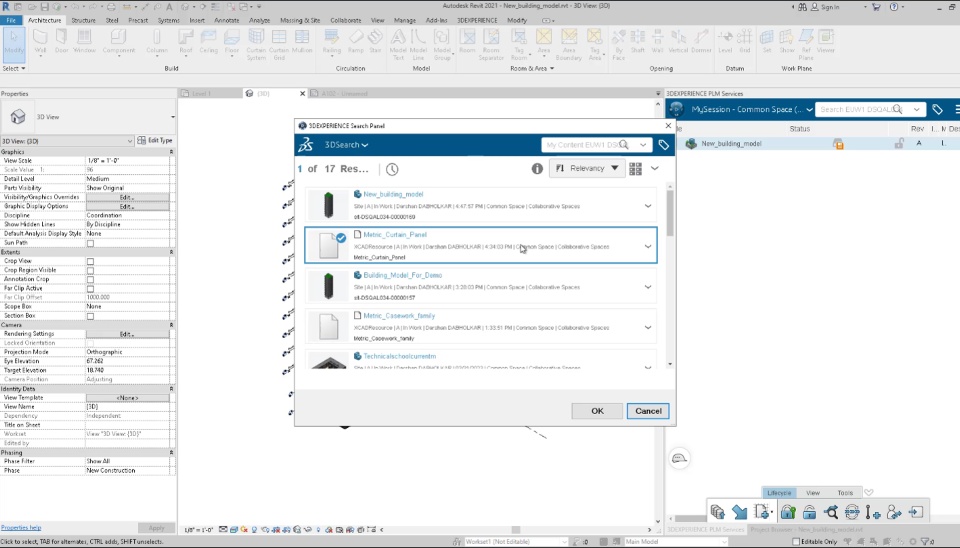Open search history clock in Search Panel
The height and width of the screenshot is (548, 960).
(392, 169)
